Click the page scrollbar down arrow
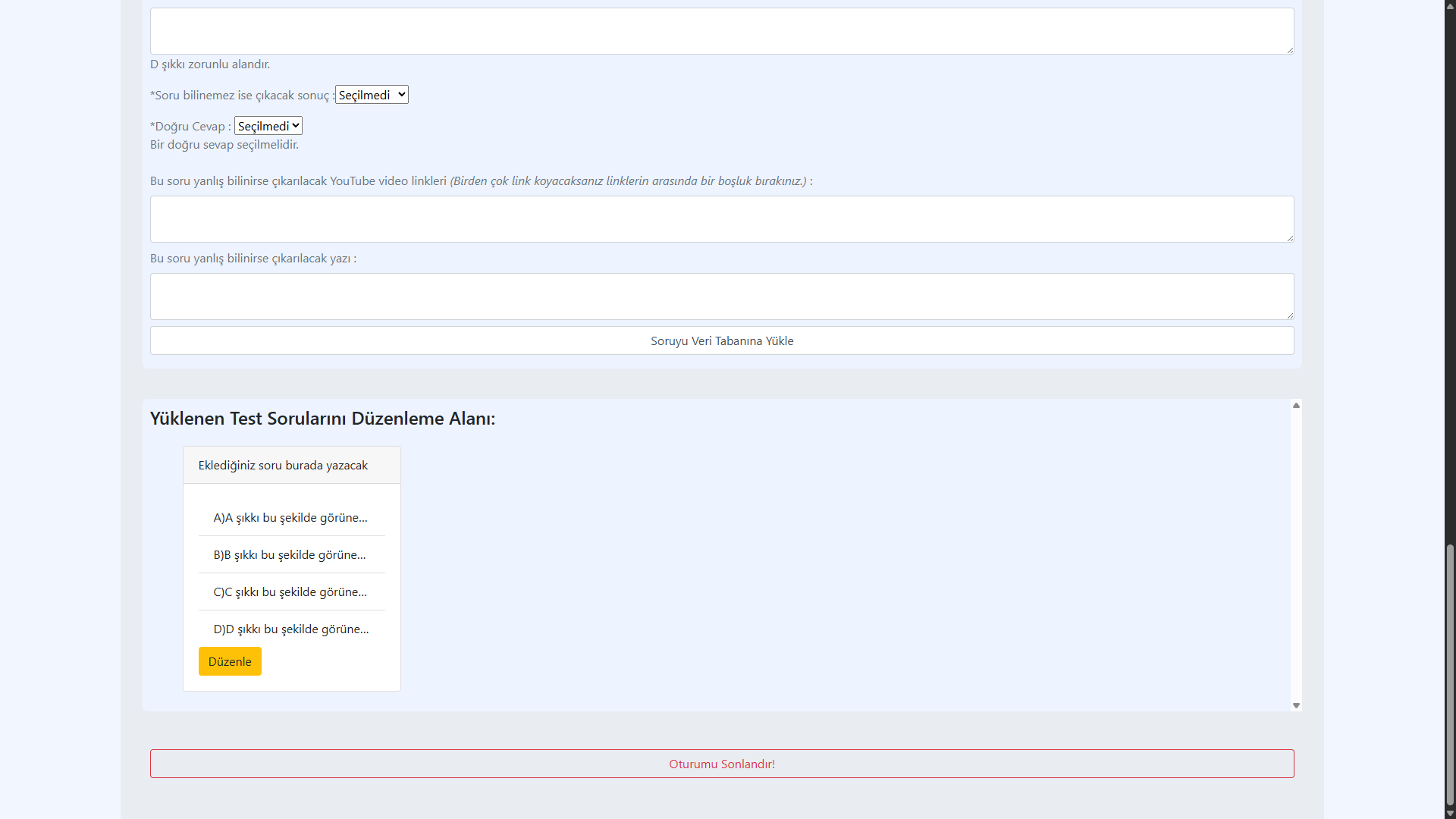Screen dimensions: 1456x819 pyautogui.click(x=1450, y=813)
